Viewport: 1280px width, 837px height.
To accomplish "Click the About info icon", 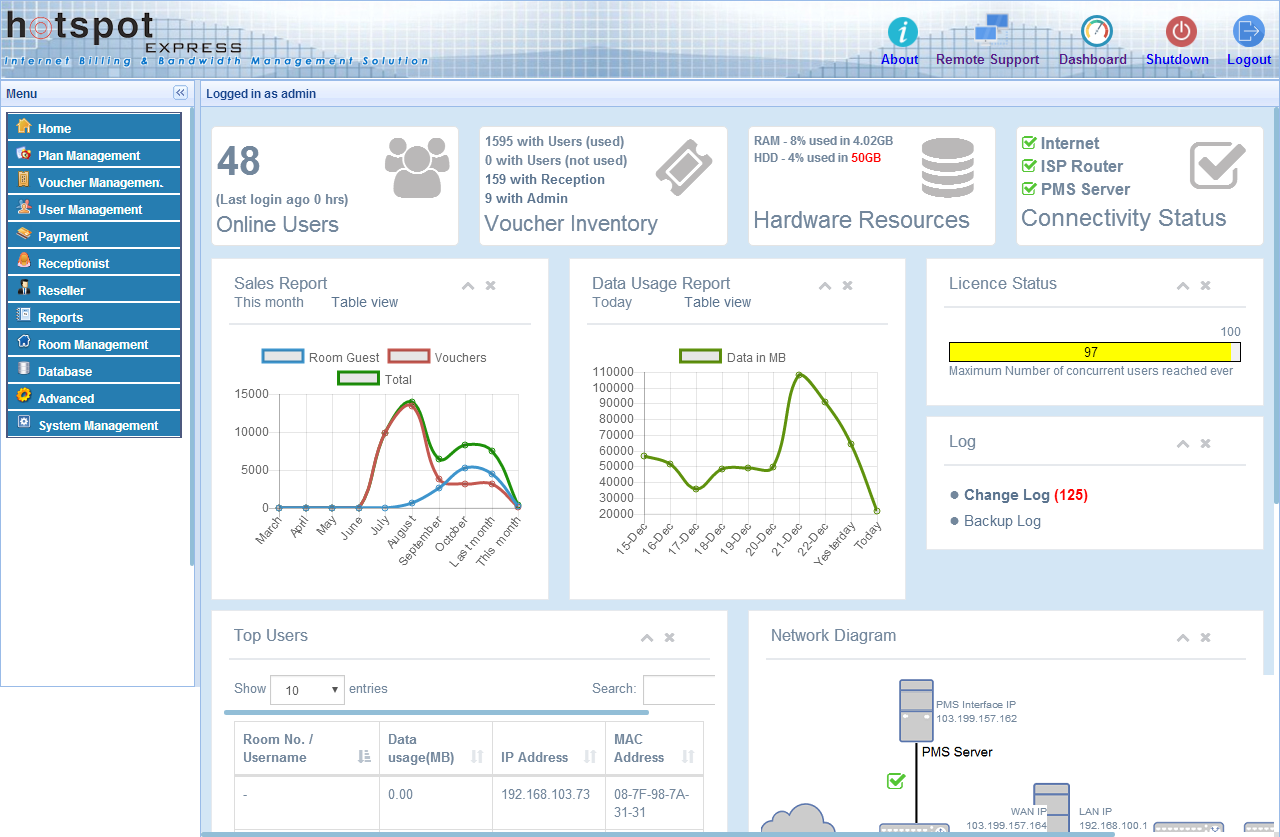I will pyautogui.click(x=901, y=32).
